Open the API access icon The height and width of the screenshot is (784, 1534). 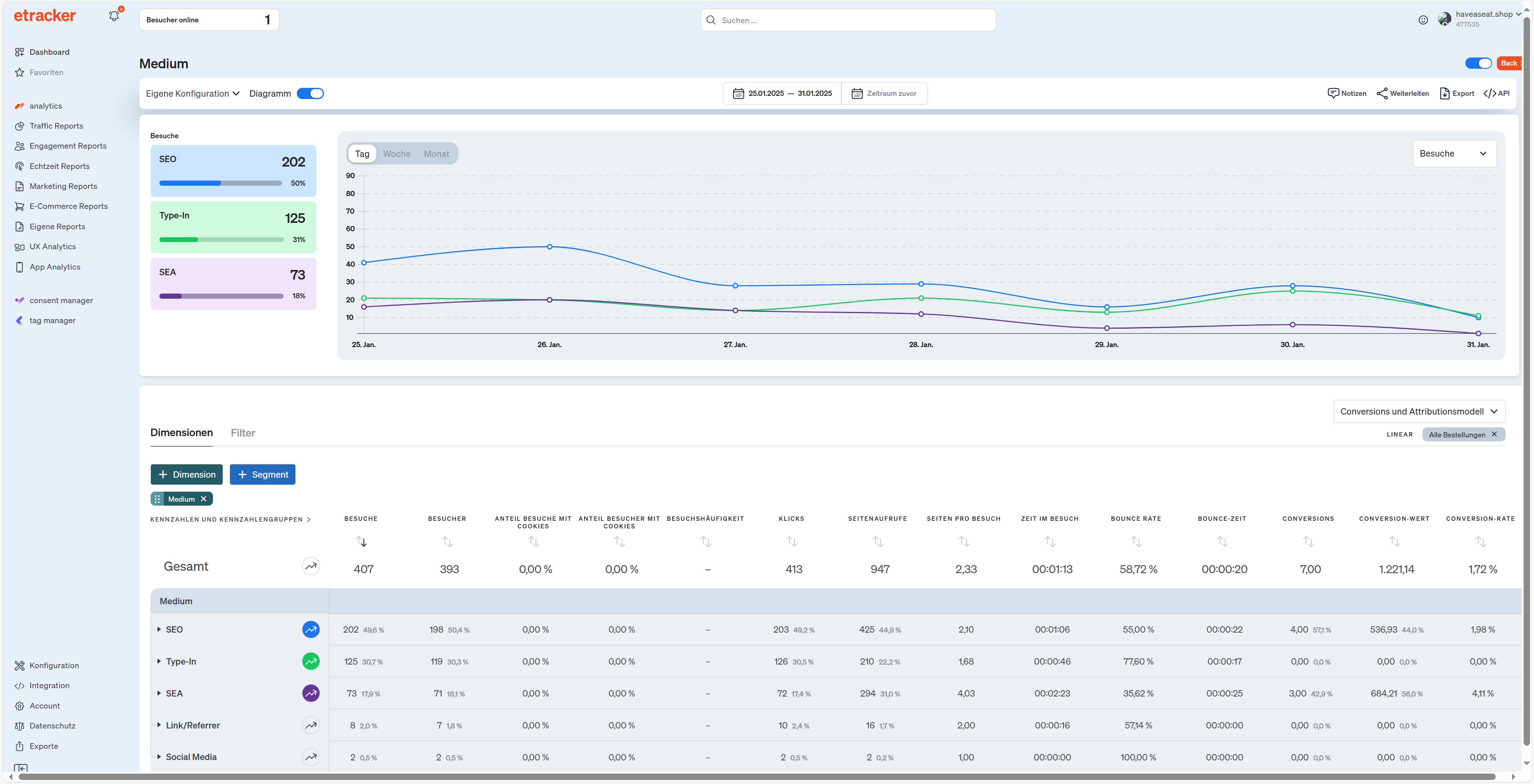click(x=1496, y=93)
